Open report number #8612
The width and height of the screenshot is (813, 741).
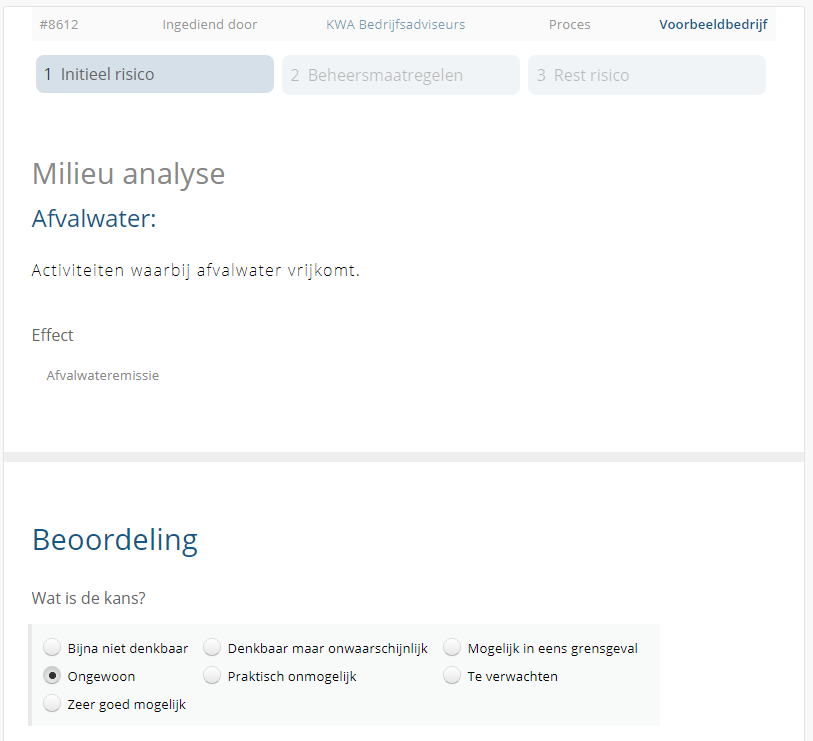tap(59, 24)
